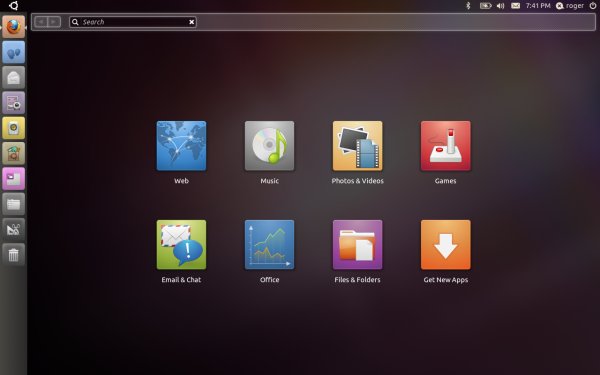Open the Software Center launcher icon
This screenshot has height=375, width=600.
[x=13, y=153]
